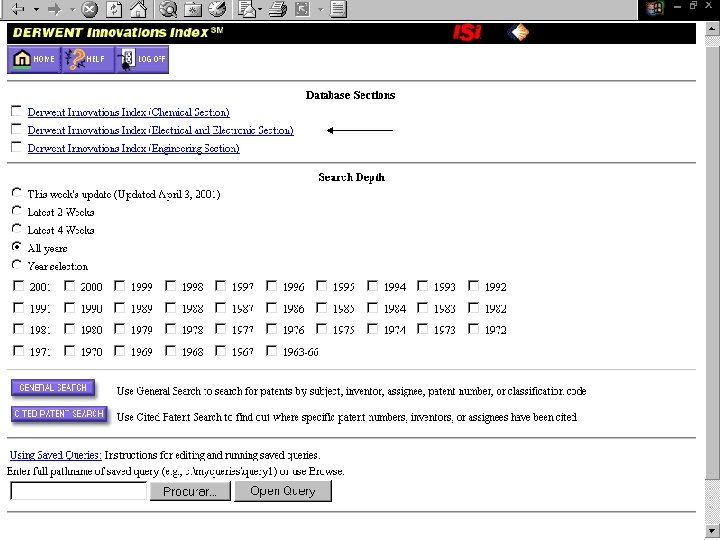Tick the 1982 year checkbox
Viewport: 720px width, 540px height.
(473, 308)
